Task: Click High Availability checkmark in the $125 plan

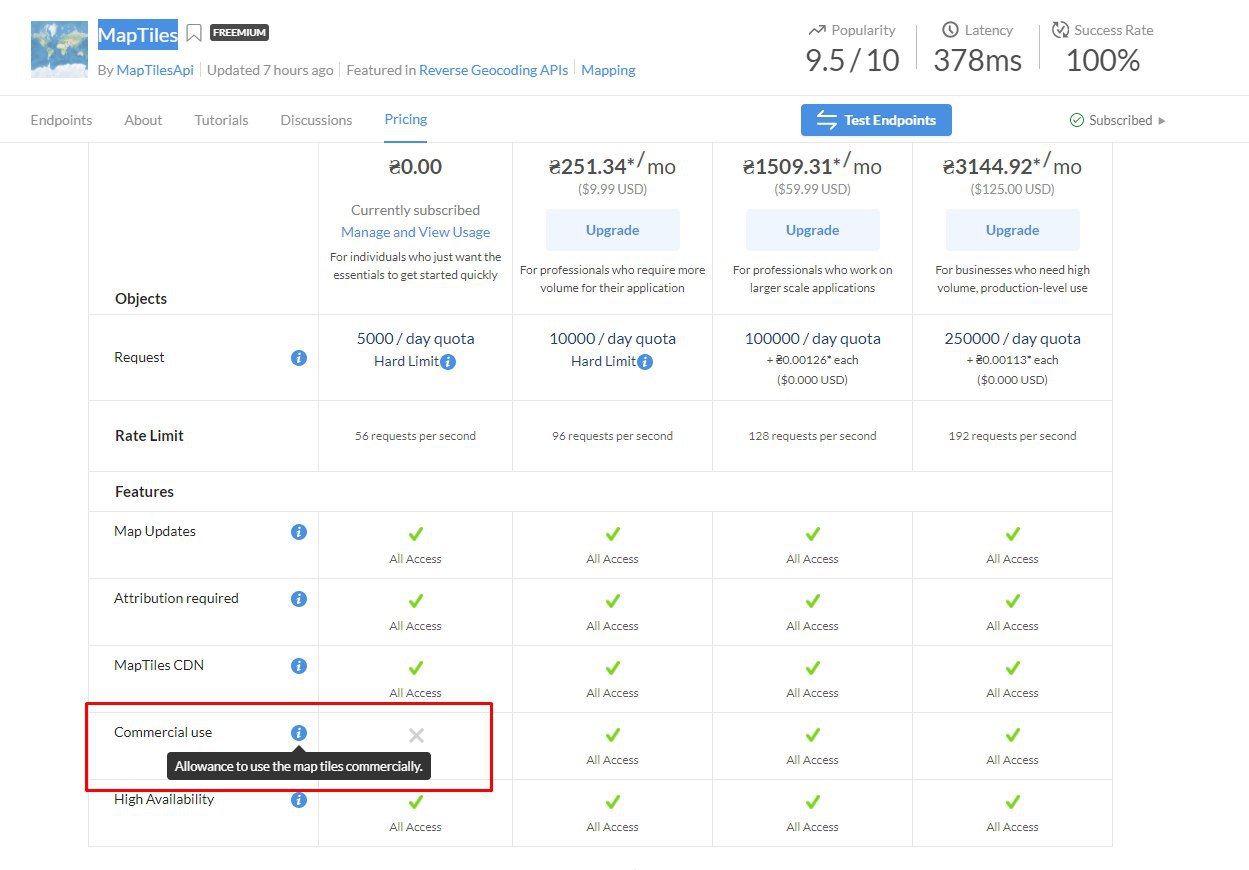Action: [x=1013, y=802]
